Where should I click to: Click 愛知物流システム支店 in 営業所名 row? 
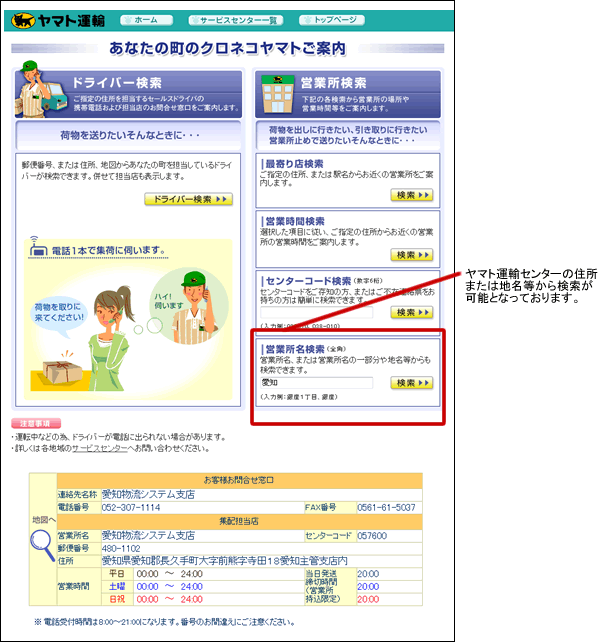point(148,536)
